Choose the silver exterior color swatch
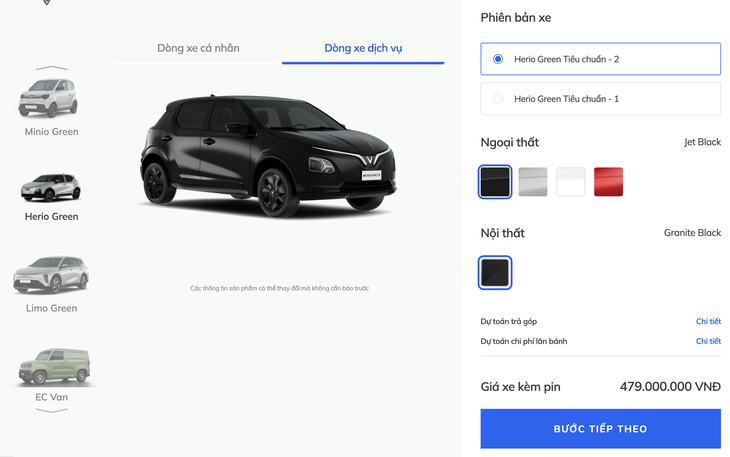Image resolution: width=730 pixels, height=457 pixels. (533, 181)
